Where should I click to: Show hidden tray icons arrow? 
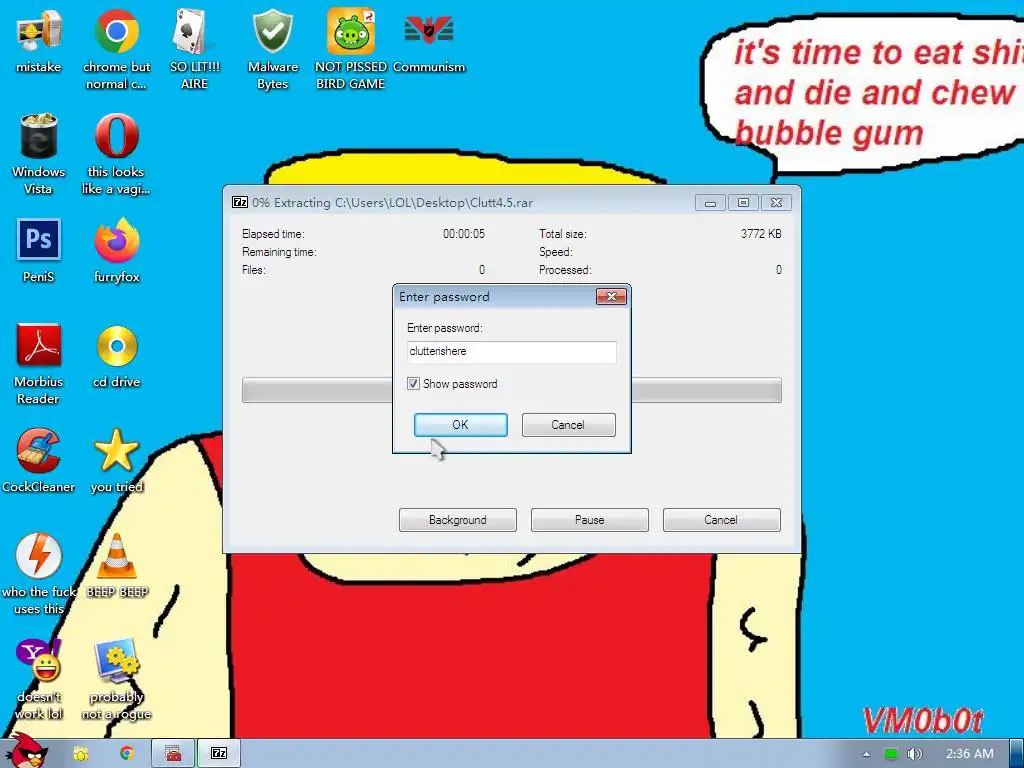[867, 754]
